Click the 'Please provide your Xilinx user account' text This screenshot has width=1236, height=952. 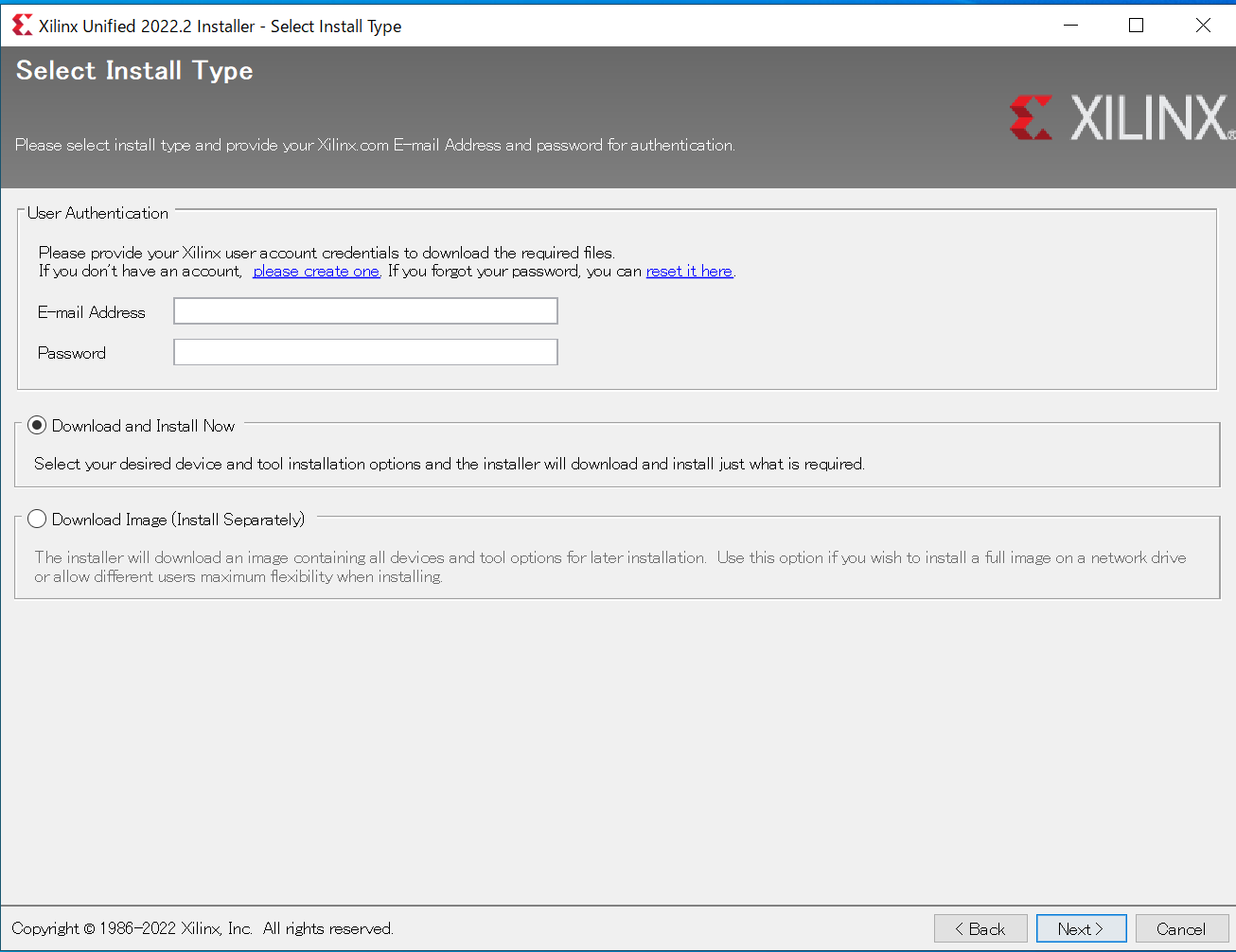327,253
